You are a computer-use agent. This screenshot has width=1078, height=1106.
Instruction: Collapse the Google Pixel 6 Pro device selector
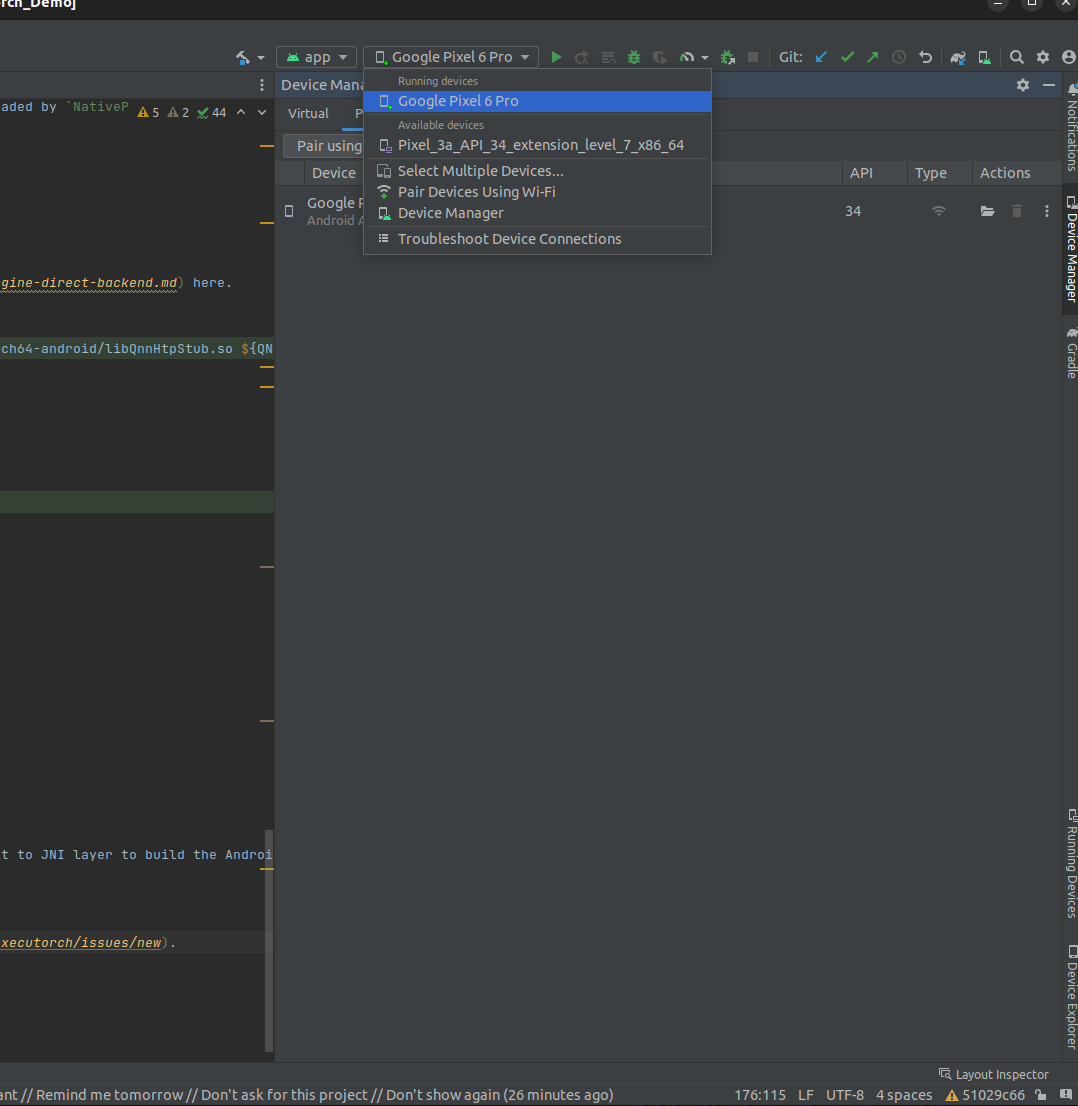(x=451, y=58)
